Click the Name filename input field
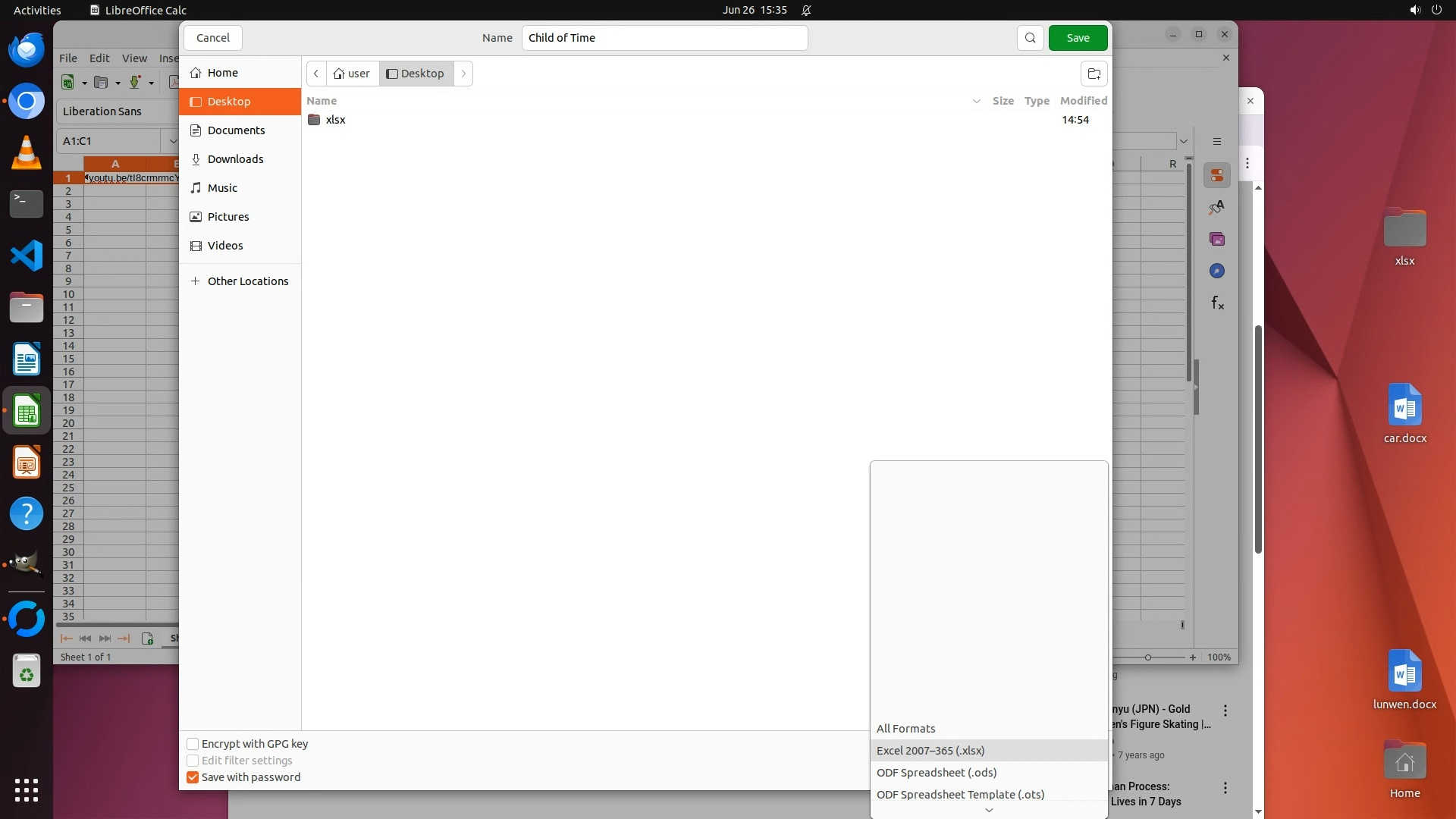 [664, 38]
